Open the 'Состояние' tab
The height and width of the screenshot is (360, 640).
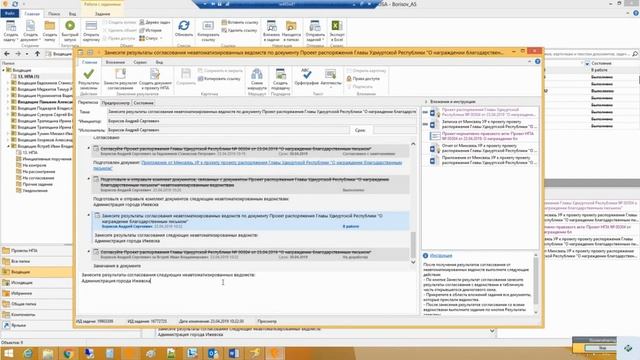(143, 103)
